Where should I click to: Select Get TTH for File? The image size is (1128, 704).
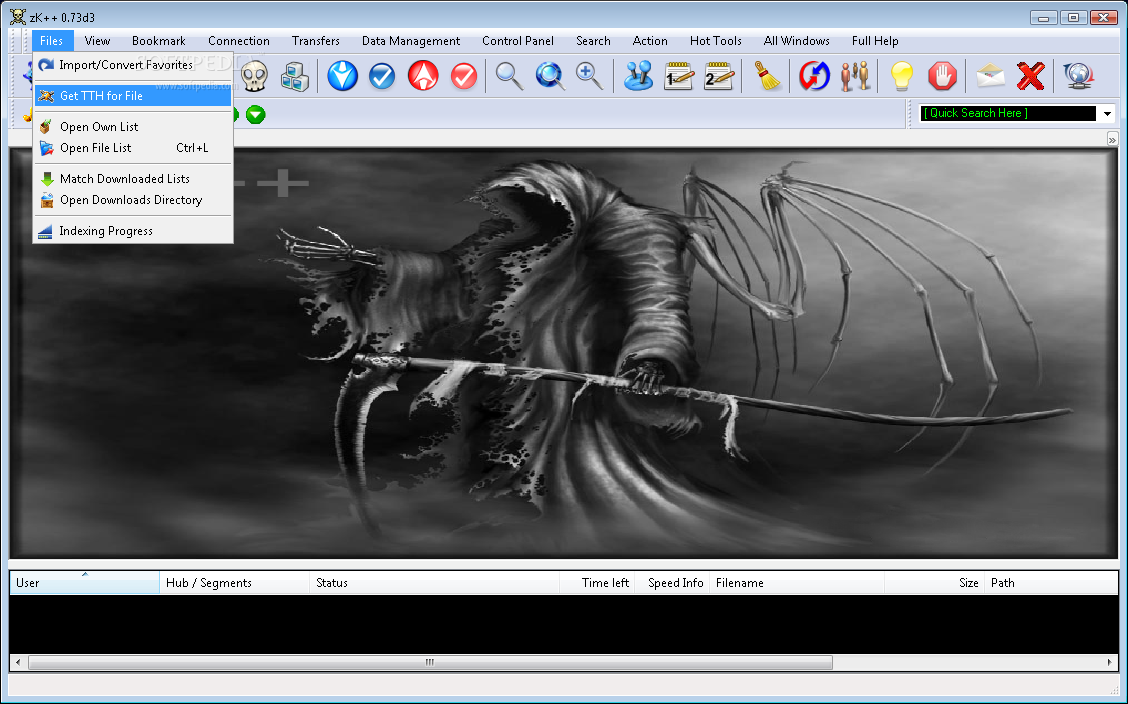133,96
